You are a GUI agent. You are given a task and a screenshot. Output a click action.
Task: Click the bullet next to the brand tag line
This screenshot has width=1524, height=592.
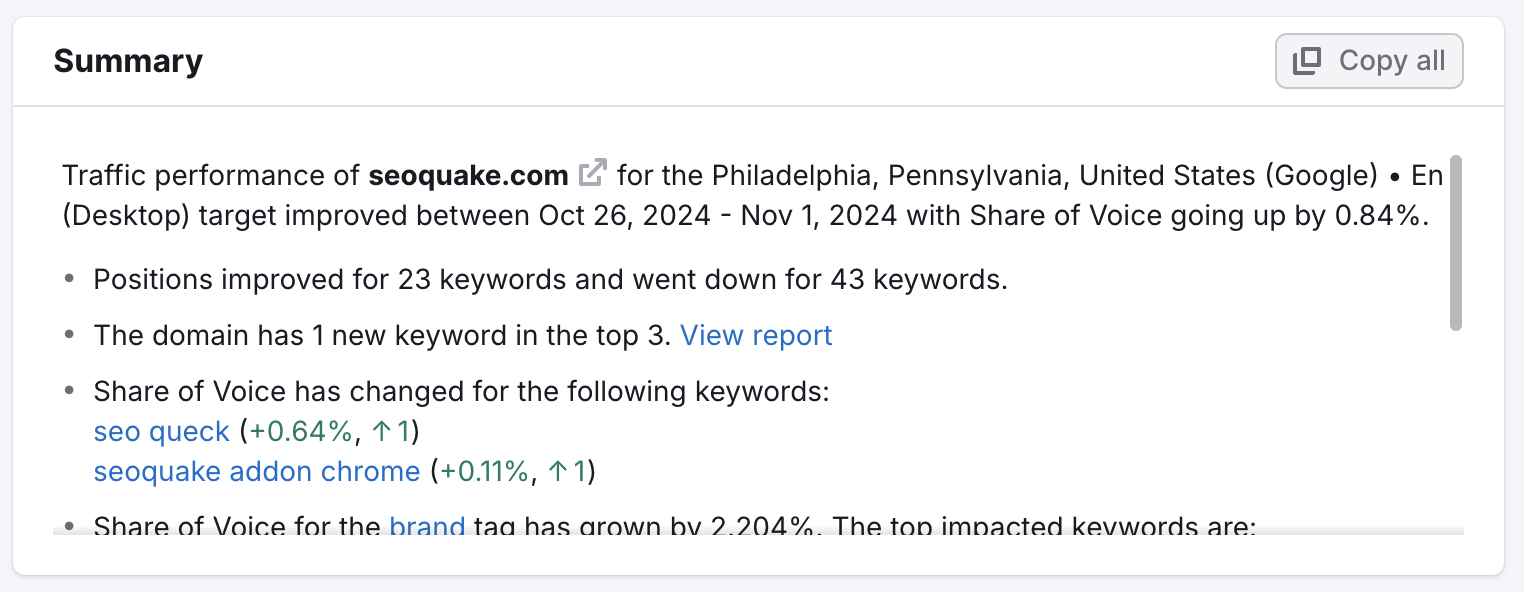pyautogui.click(x=68, y=525)
